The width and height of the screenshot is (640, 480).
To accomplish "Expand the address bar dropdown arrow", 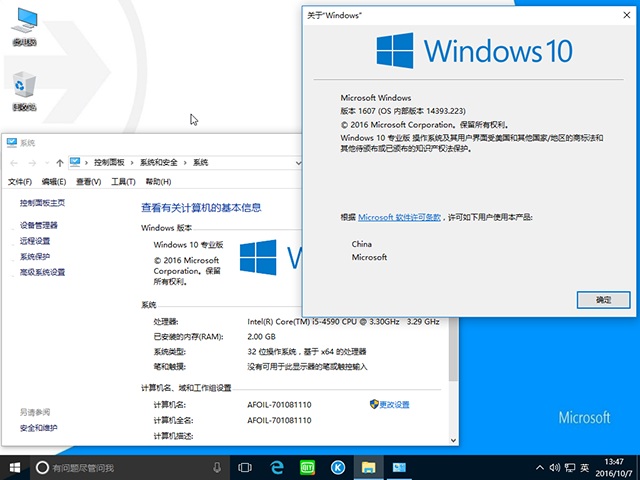I will [x=298, y=162].
